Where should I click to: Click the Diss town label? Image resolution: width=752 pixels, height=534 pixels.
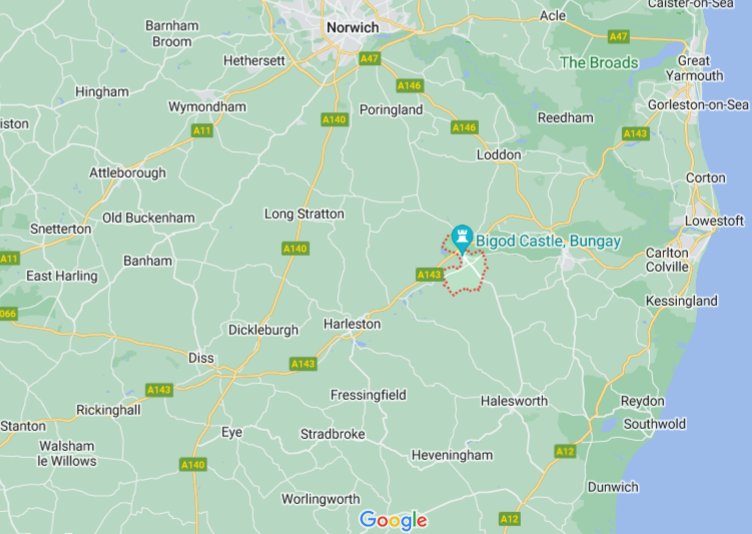(201, 358)
